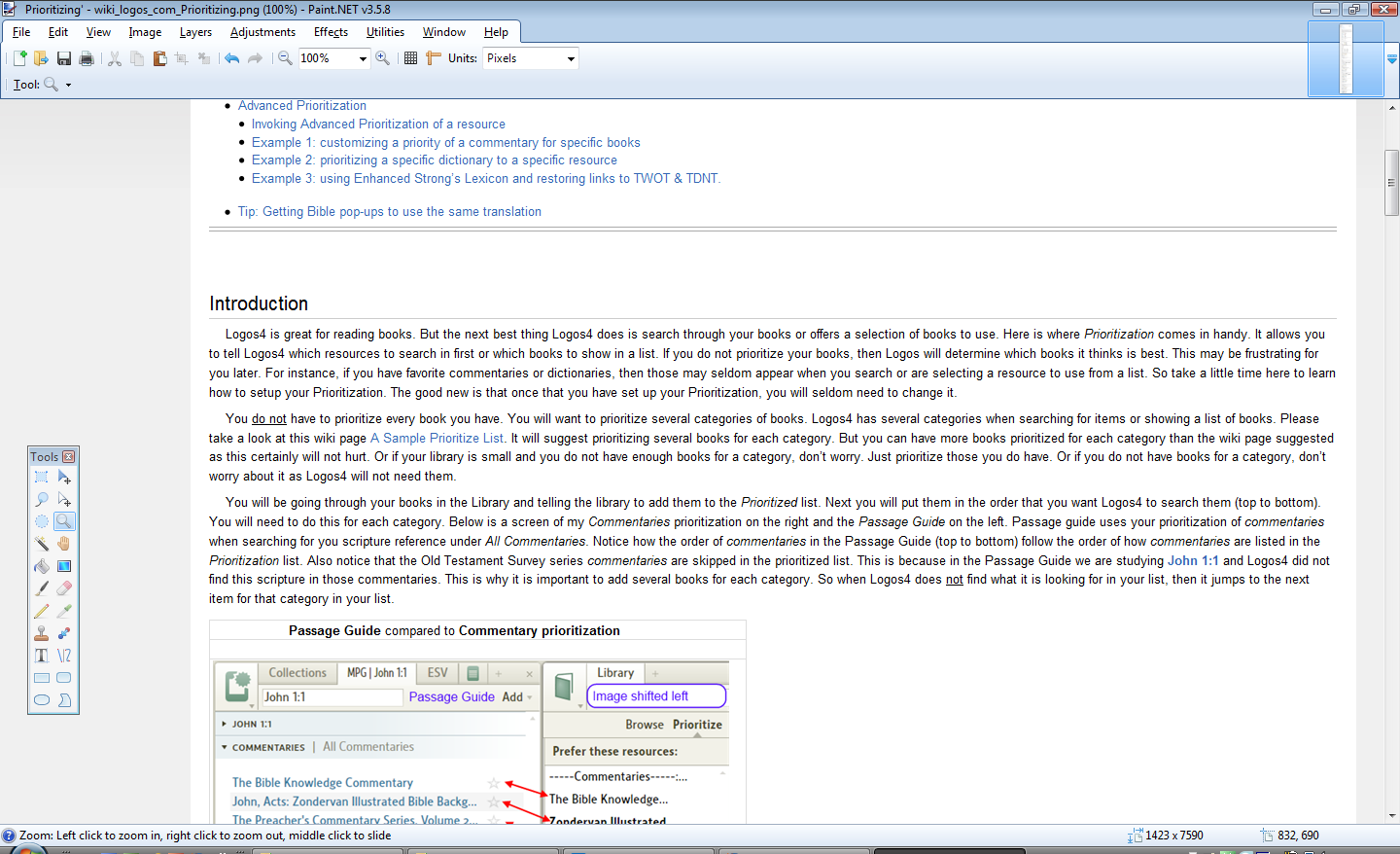Select the Zoom tool in Tools panel
Screen dimensions: 1400x854
[x=64, y=521]
